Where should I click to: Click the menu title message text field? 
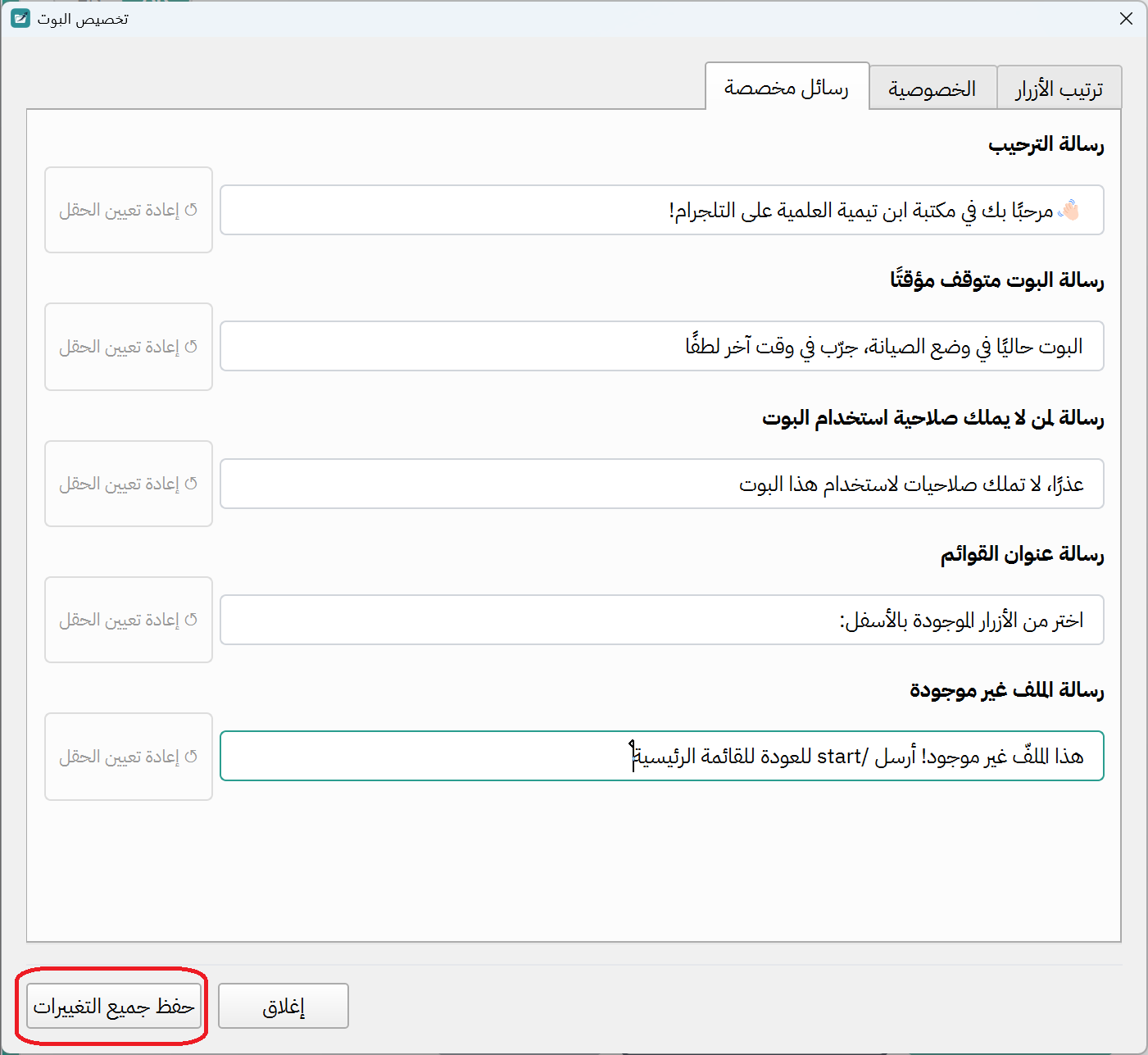(x=662, y=619)
